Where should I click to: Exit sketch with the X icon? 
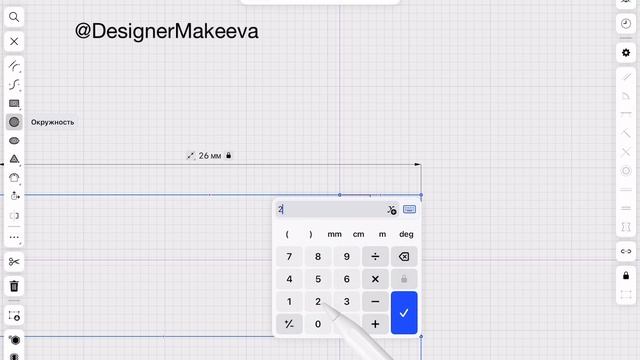(14, 41)
